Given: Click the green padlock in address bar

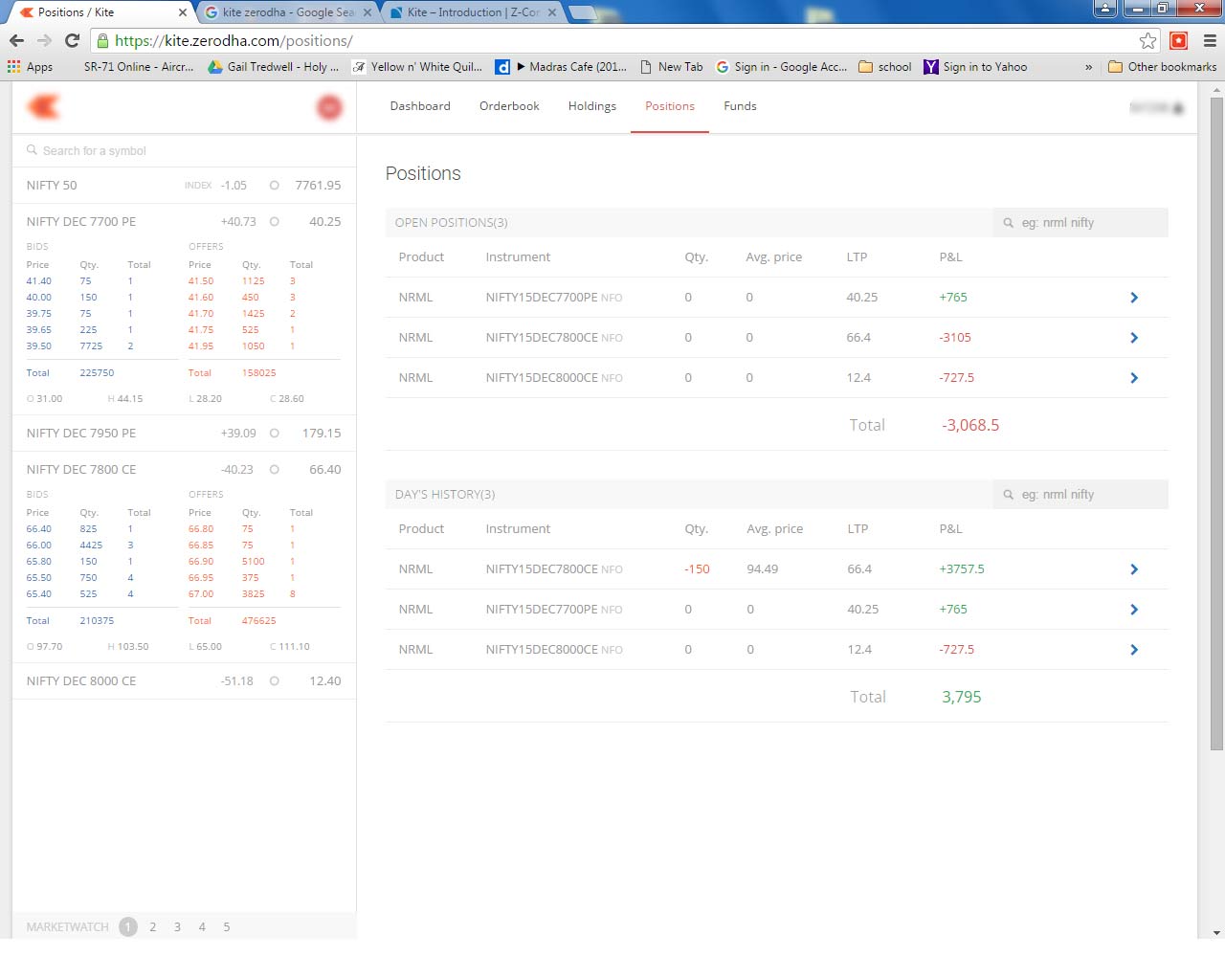Looking at the screenshot, I should coord(102,40).
